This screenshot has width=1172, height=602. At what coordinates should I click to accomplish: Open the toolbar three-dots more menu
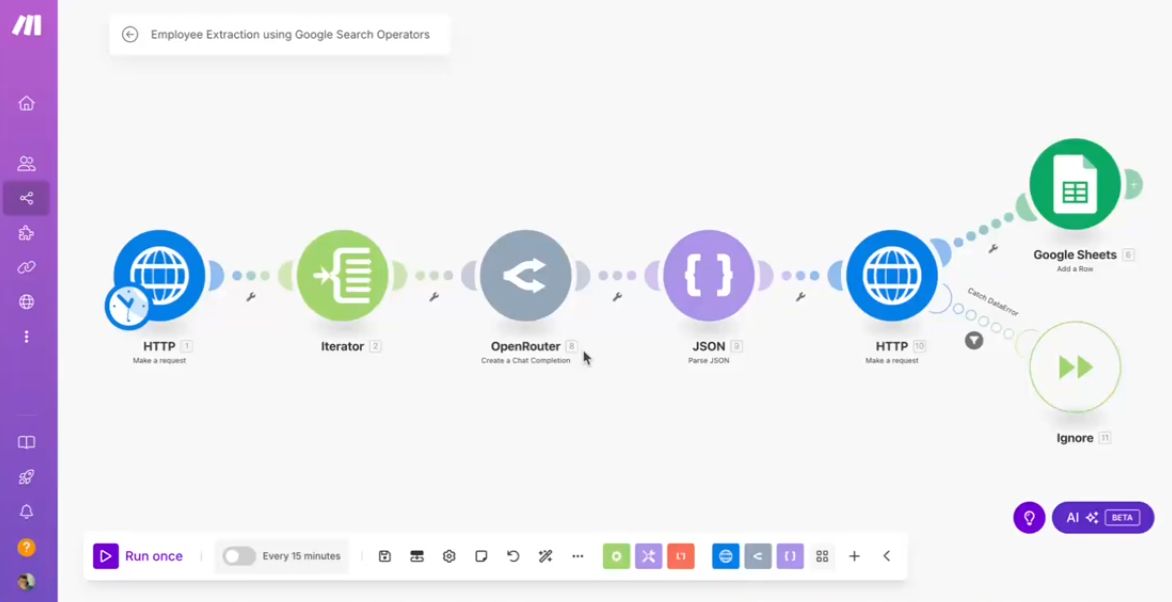click(x=578, y=556)
